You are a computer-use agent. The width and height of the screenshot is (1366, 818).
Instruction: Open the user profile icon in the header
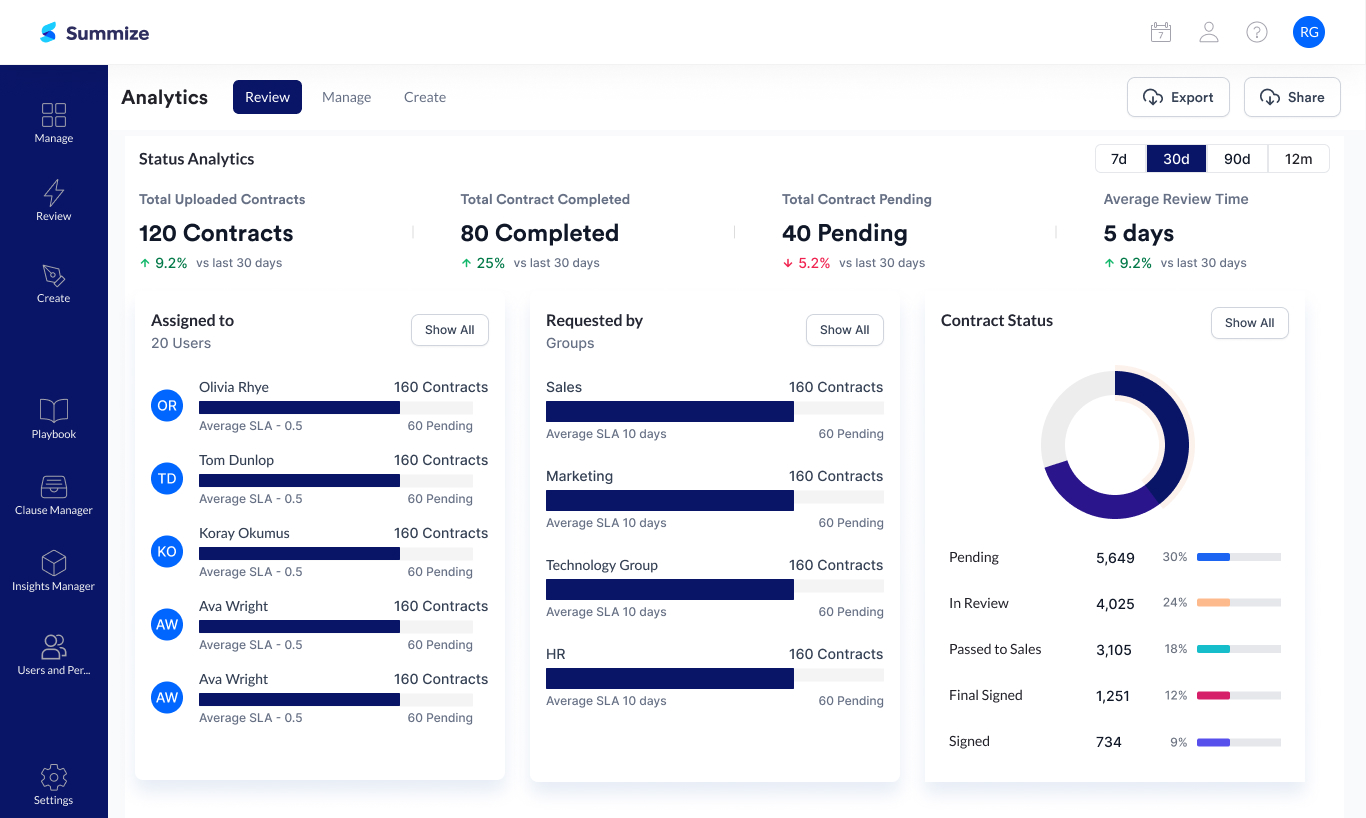[x=1209, y=32]
